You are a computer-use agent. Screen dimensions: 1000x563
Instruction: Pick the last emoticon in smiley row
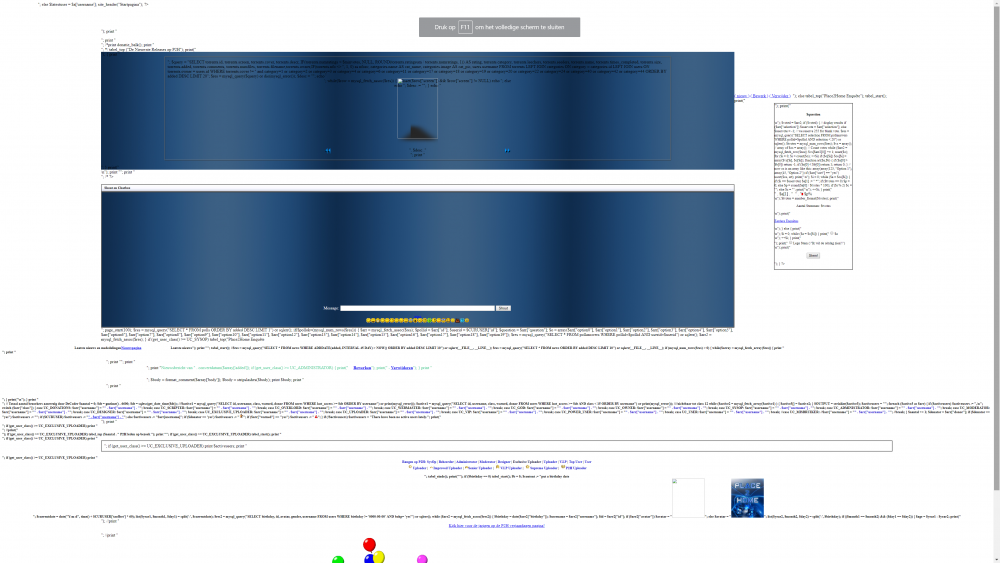(467, 320)
